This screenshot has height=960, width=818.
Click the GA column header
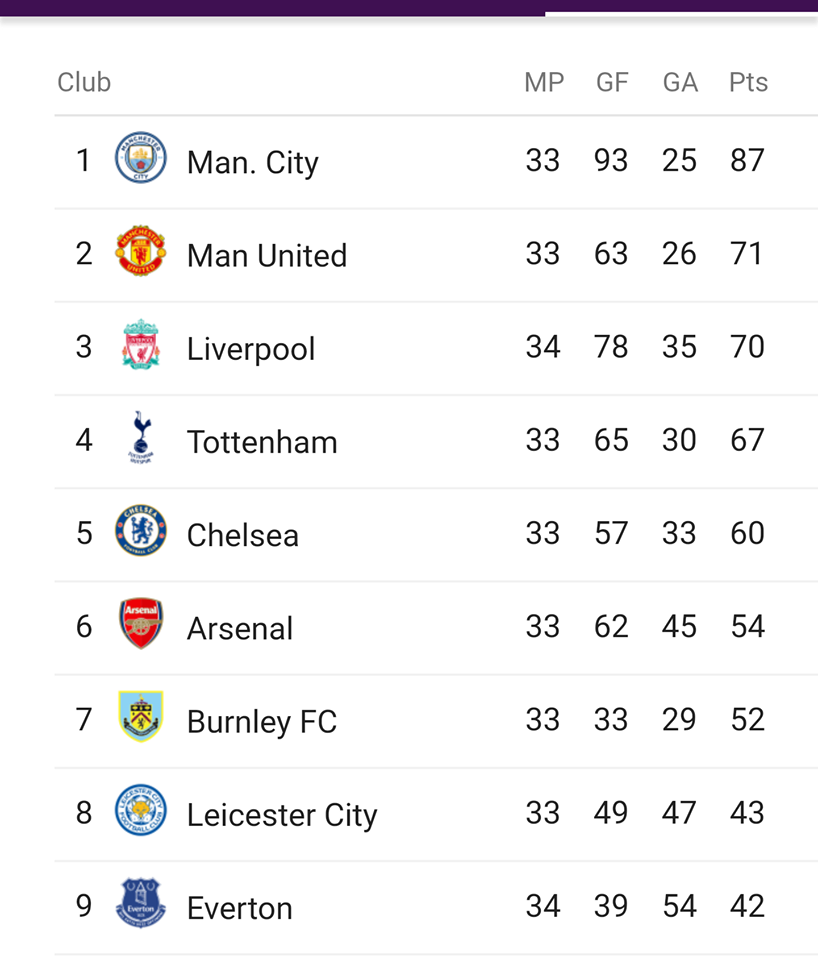click(680, 82)
